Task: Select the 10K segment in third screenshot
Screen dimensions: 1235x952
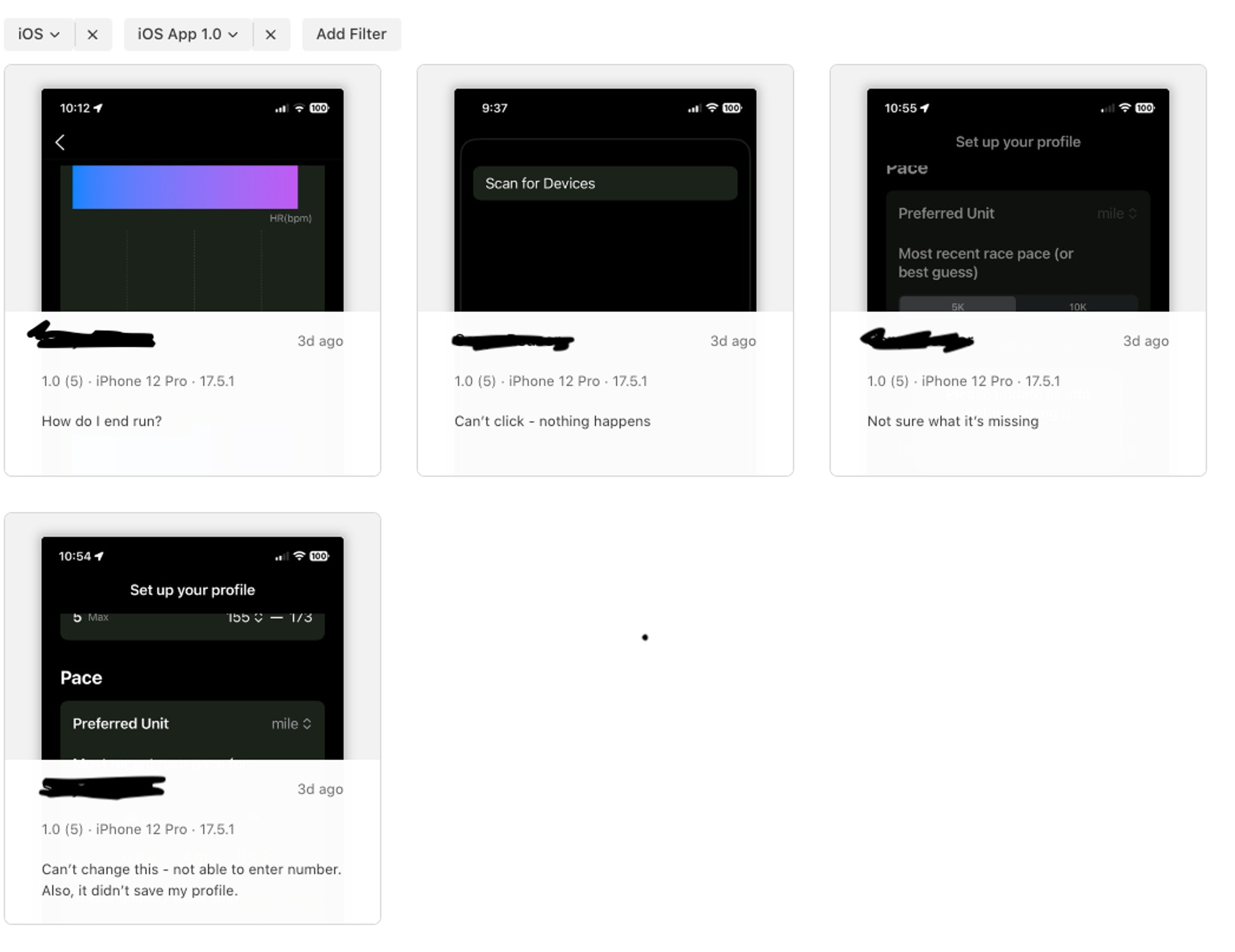Action: 1077,306
